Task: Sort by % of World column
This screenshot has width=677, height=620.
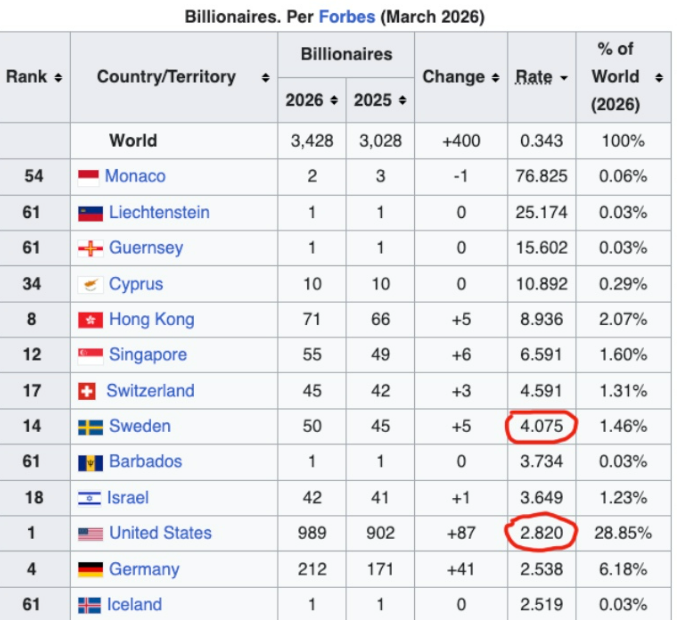Action: tap(658, 77)
